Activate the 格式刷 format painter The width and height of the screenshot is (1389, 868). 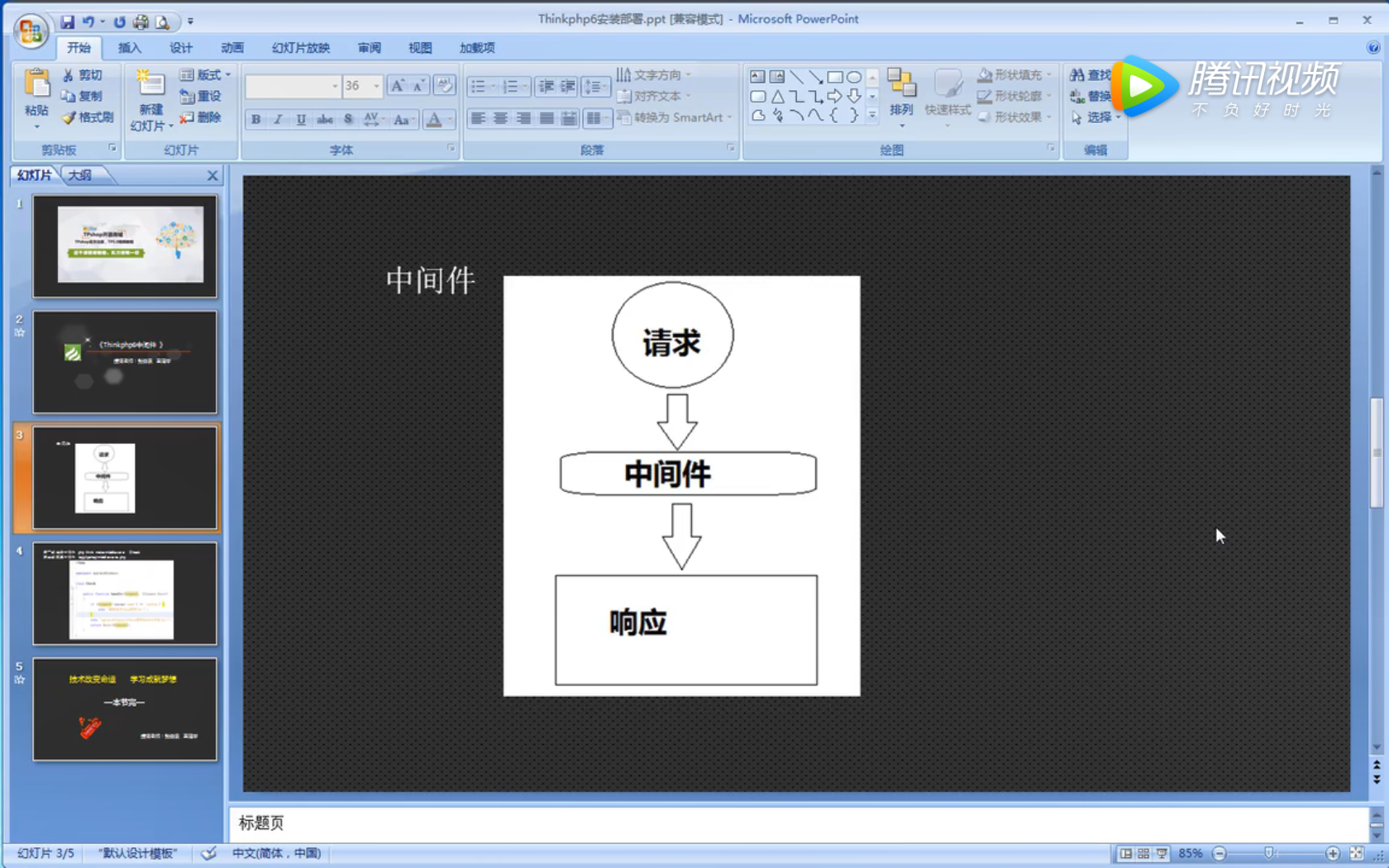88,117
